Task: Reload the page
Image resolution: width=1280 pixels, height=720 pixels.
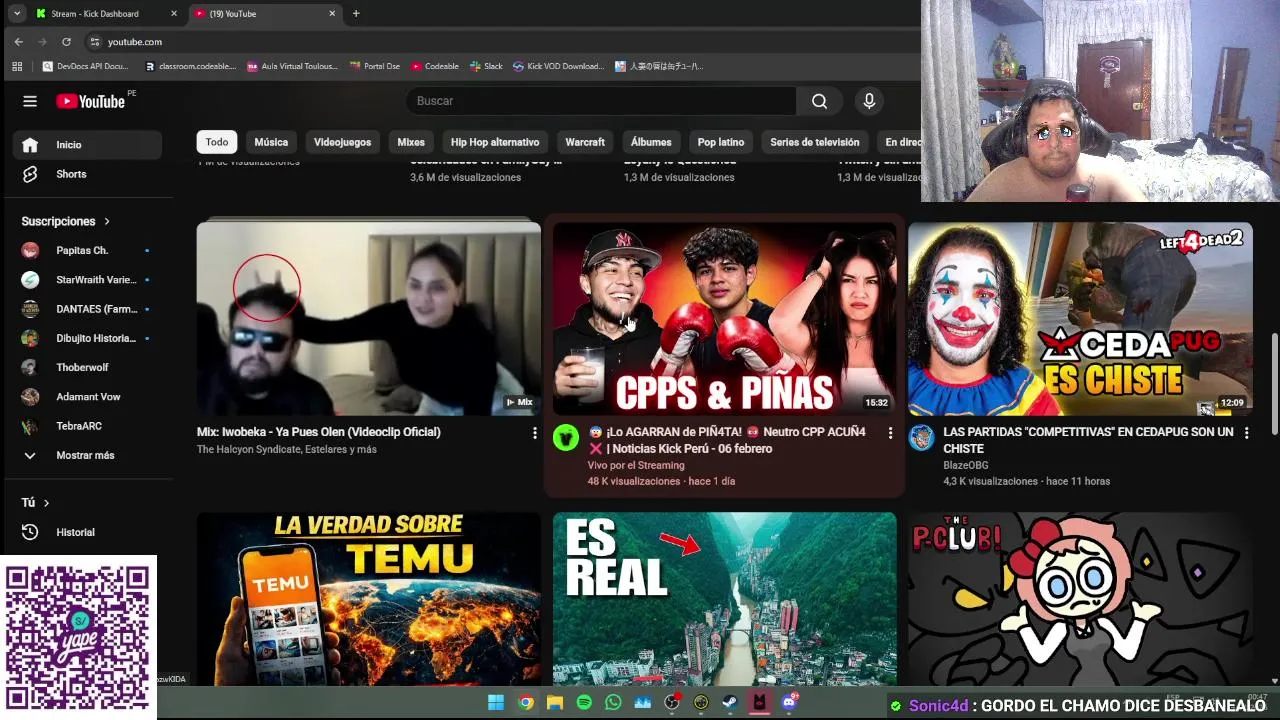Action: [66, 42]
